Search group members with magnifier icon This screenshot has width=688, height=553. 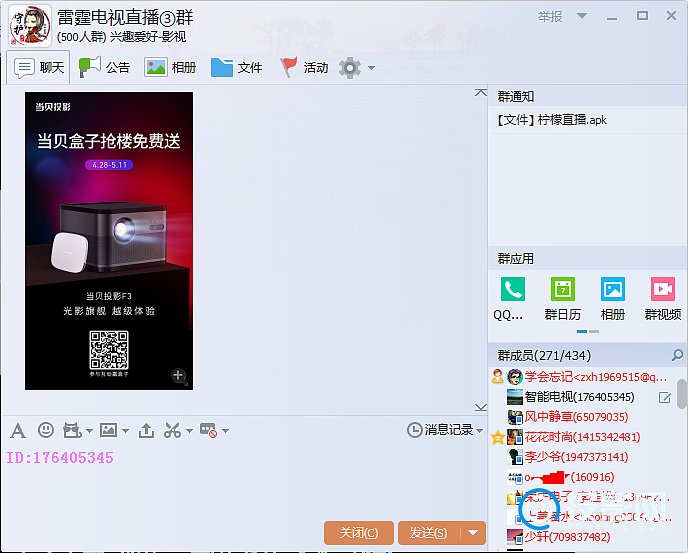pos(677,355)
